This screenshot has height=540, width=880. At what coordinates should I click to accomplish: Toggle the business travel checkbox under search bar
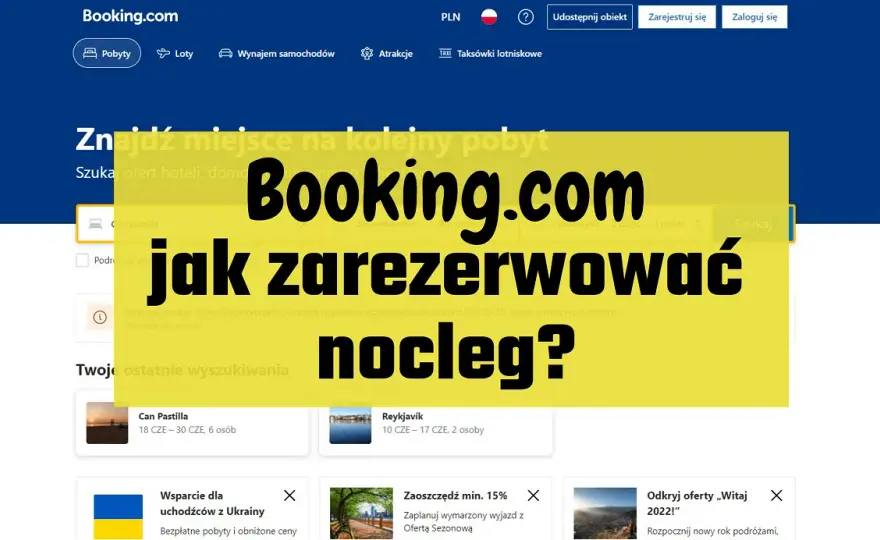(x=82, y=260)
